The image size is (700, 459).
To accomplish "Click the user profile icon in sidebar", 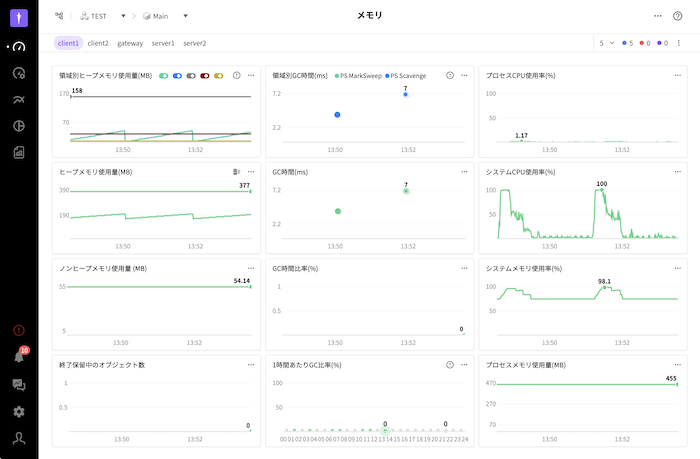I will point(18,438).
